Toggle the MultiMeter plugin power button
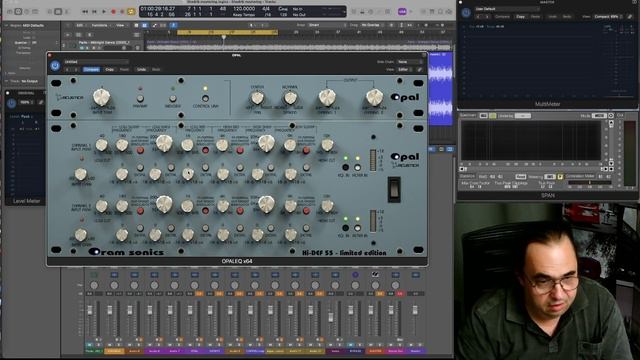 466,13
